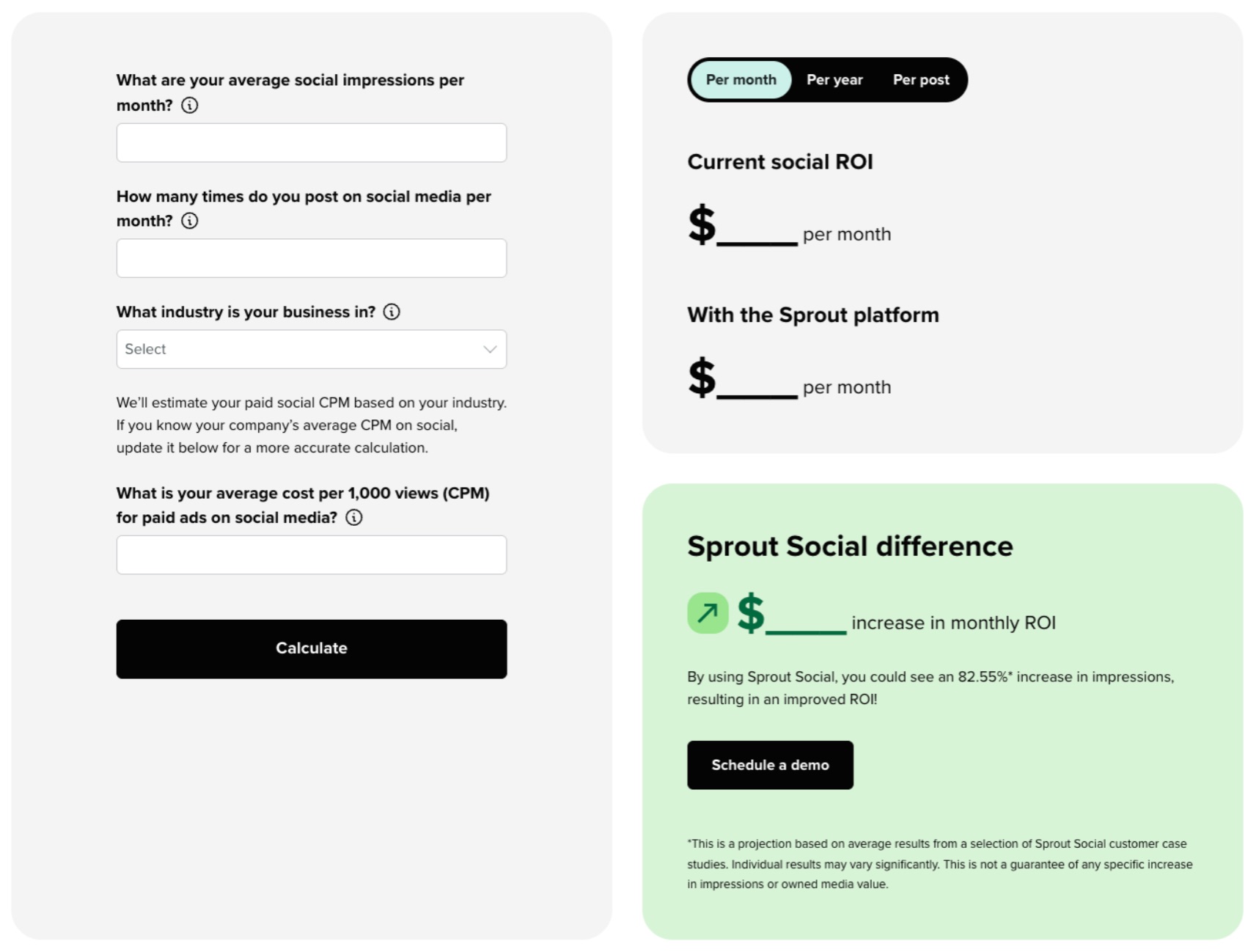Click the Schedule a demo button
Viewport: 1259px width, 952px height.
coord(769,765)
